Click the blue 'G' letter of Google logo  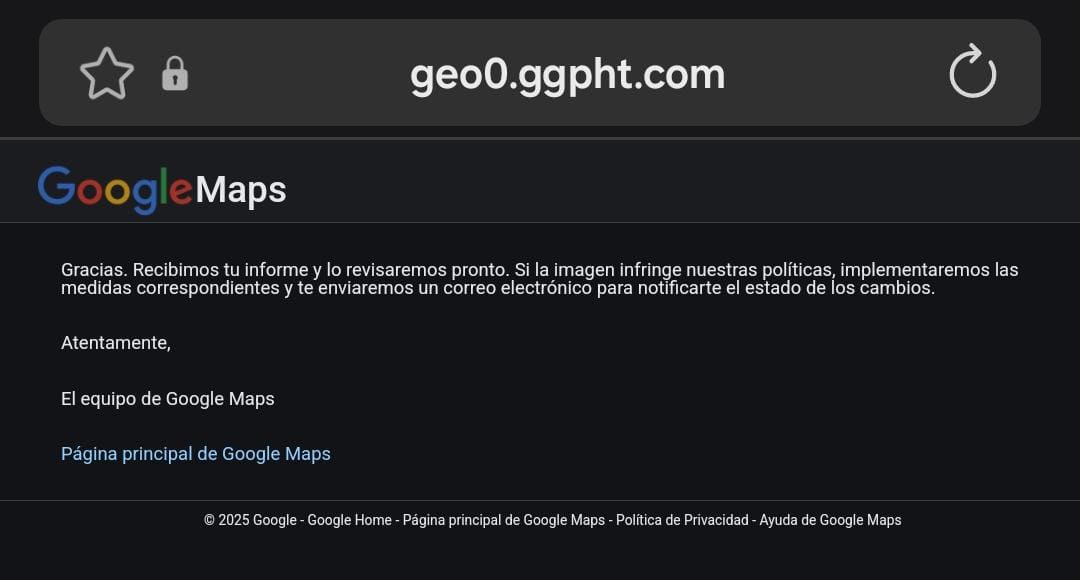[56, 187]
